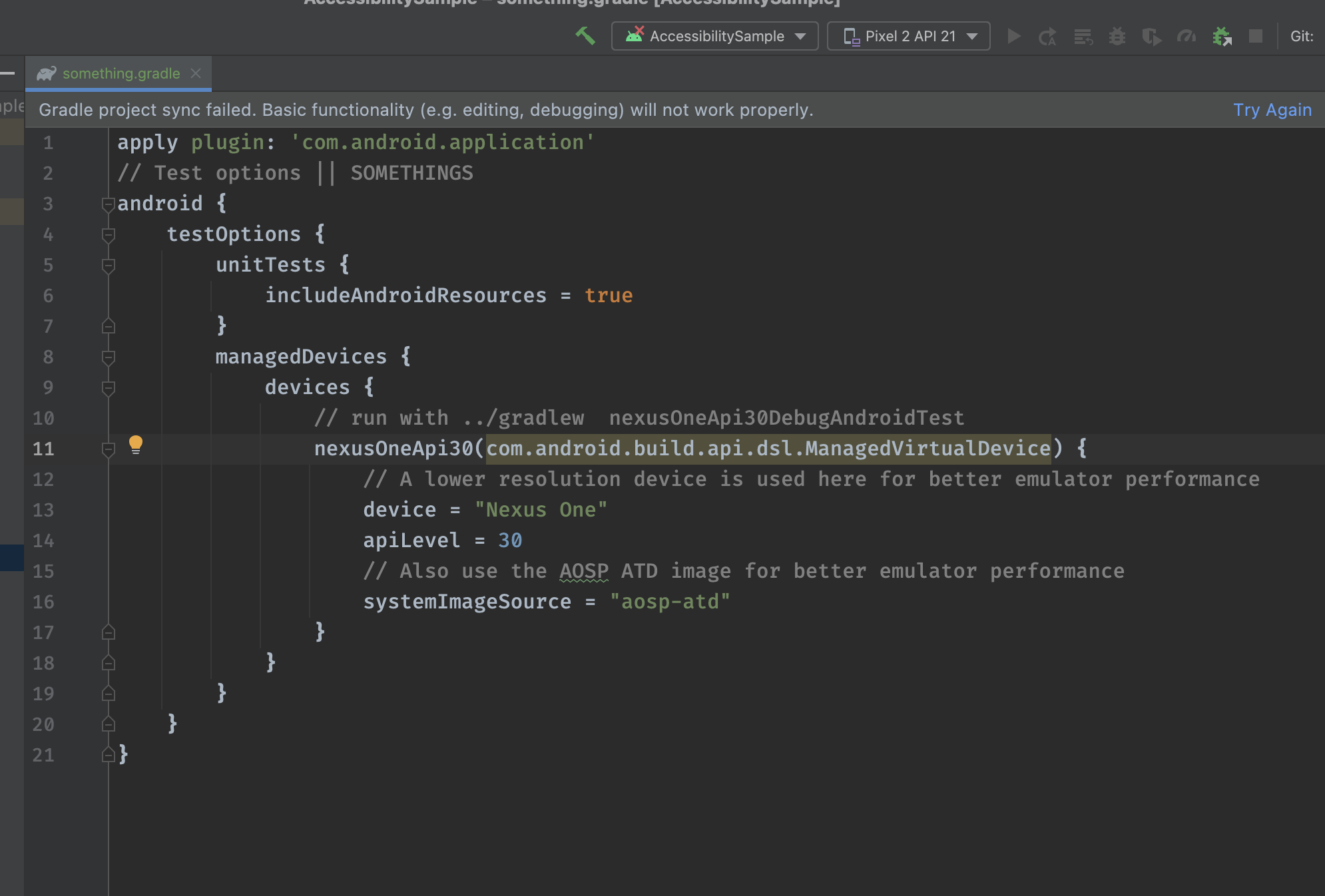Collapse the android block fold marker
Image resolution: width=1325 pixels, height=896 pixels.
[x=109, y=204]
